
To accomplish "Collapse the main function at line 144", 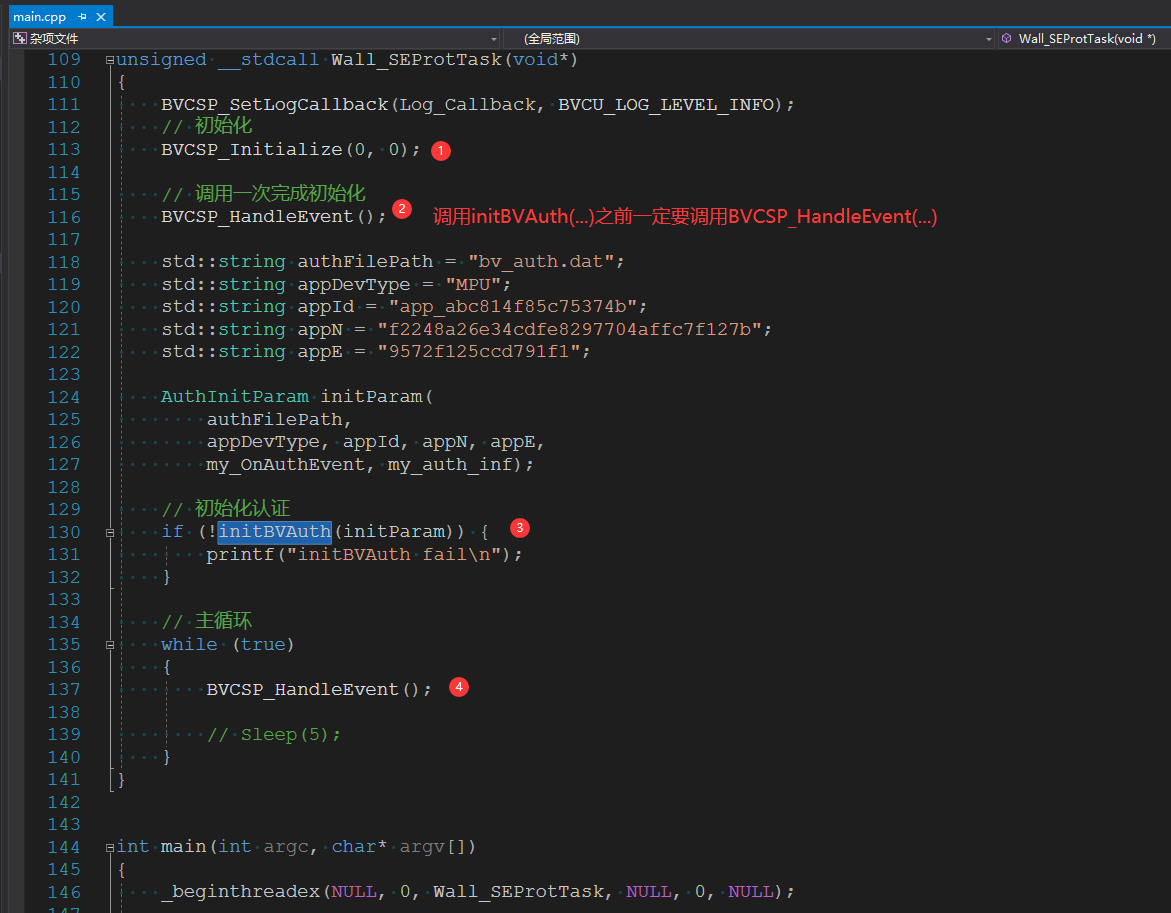I will click(x=109, y=847).
